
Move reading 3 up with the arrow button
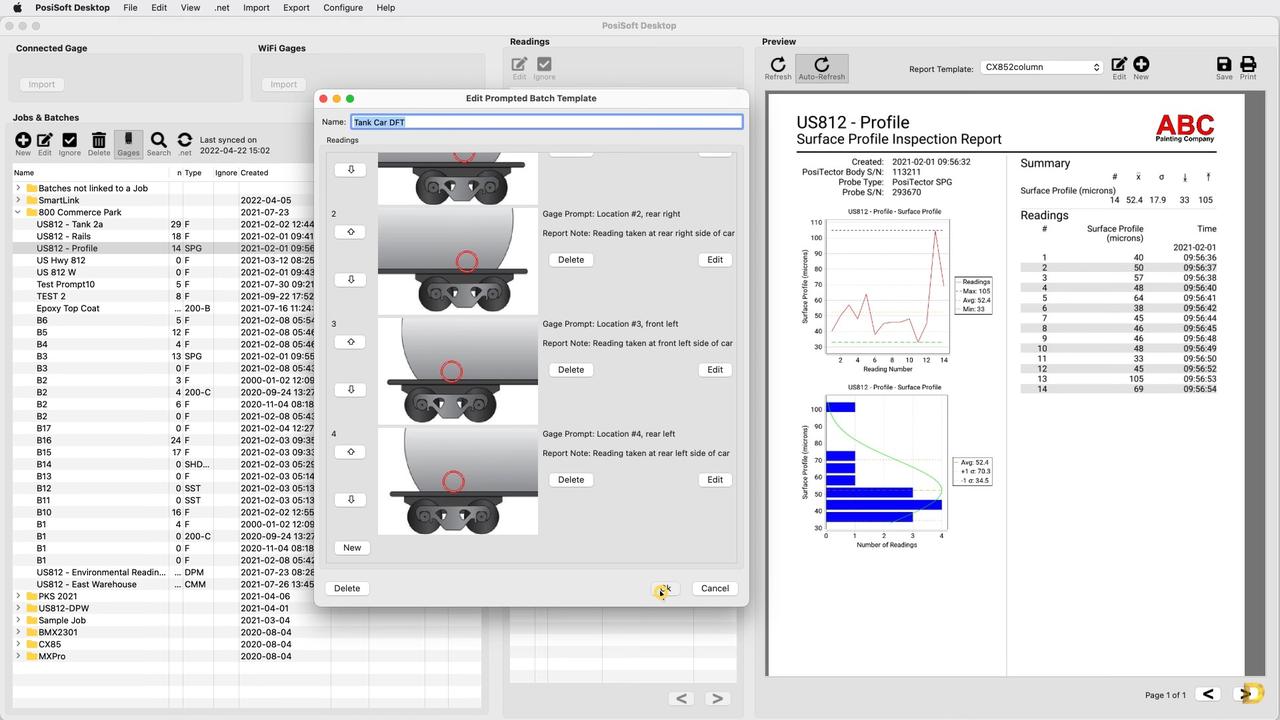click(x=351, y=342)
